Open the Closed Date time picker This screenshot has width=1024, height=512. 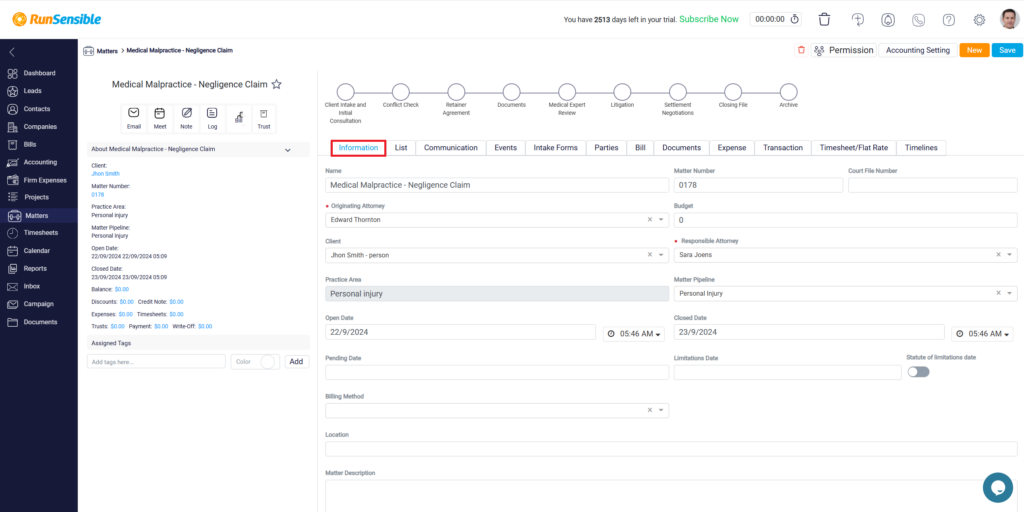pos(982,334)
